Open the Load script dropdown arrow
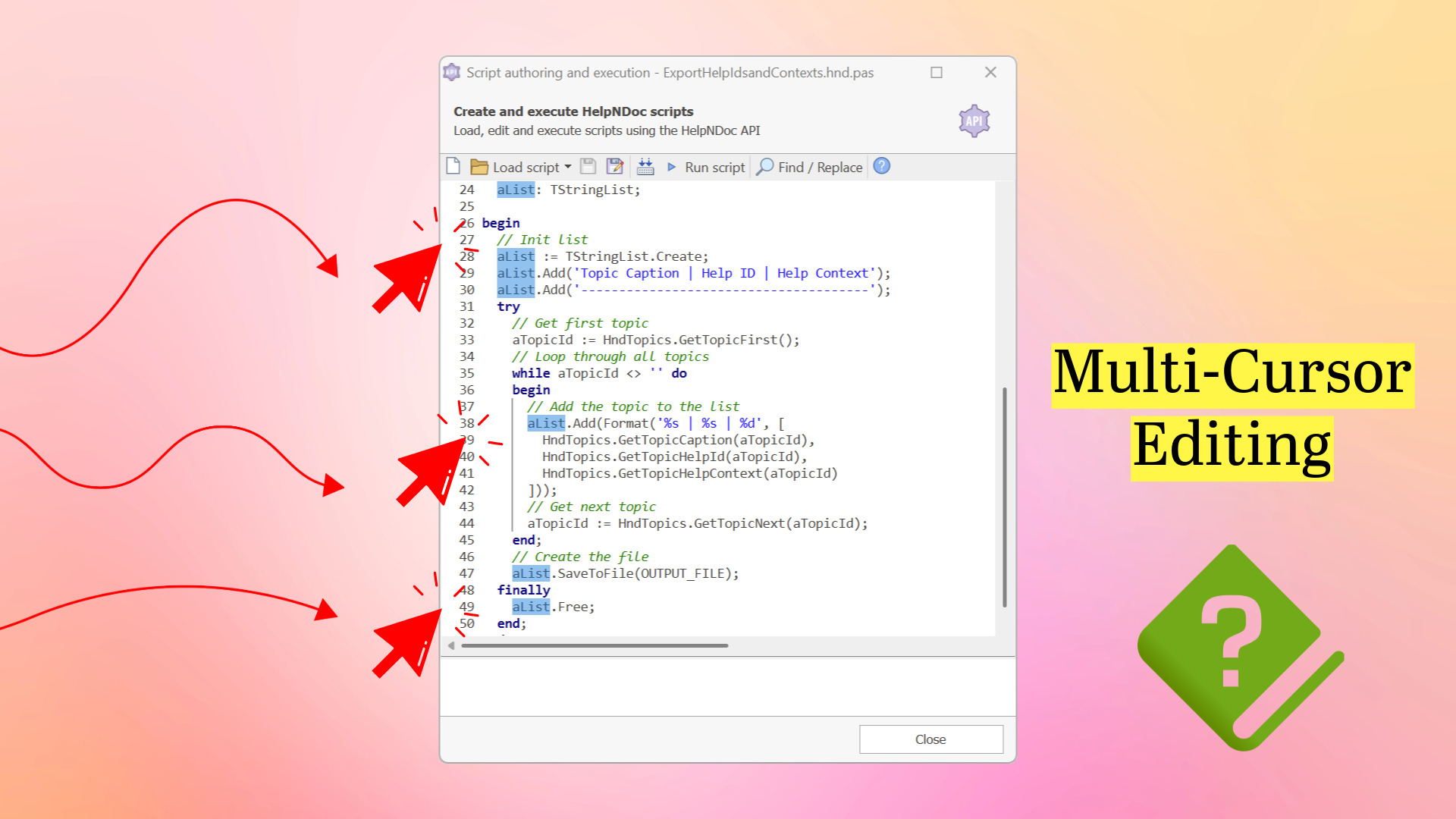This screenshot has width=1456, height=819. pos(568,167)
